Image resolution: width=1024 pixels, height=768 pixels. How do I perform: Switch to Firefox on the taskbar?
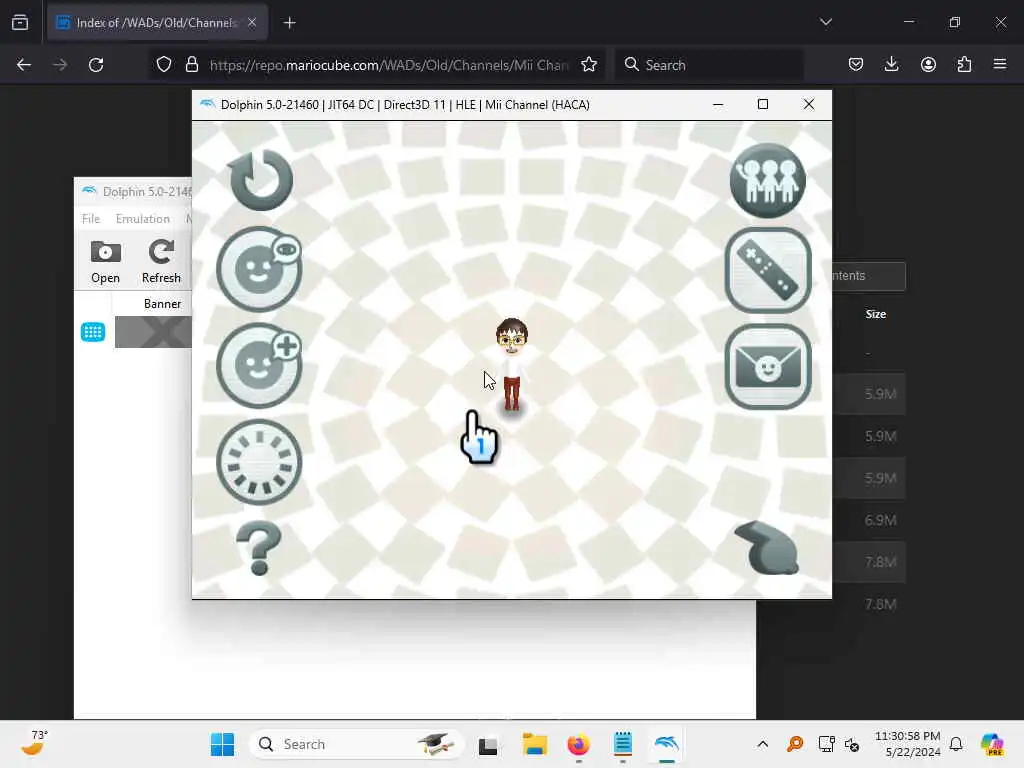pos(579,744)
